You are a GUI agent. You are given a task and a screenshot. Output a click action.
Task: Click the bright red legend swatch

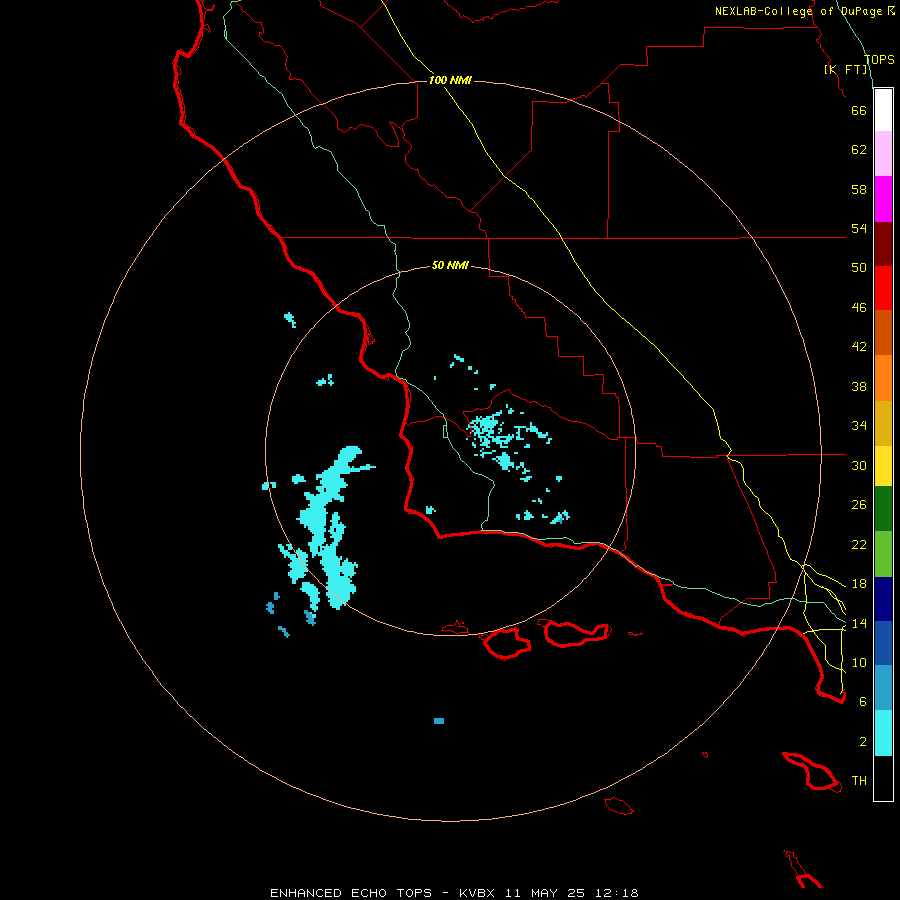coord(883,288)
